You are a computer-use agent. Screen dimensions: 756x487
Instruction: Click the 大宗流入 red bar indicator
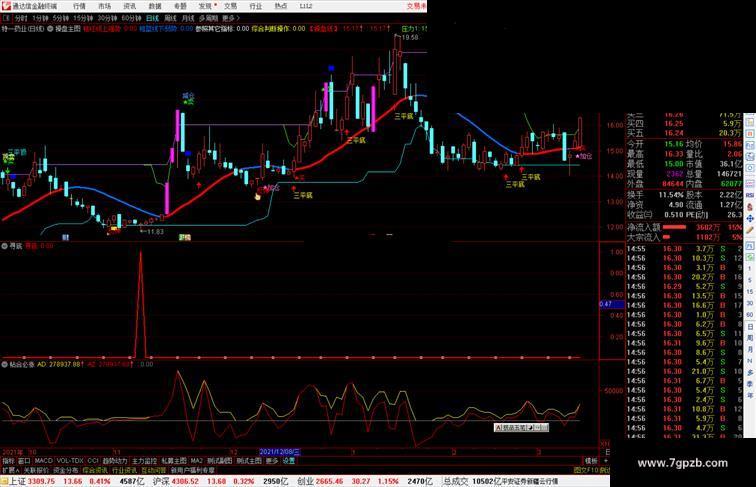667,237
